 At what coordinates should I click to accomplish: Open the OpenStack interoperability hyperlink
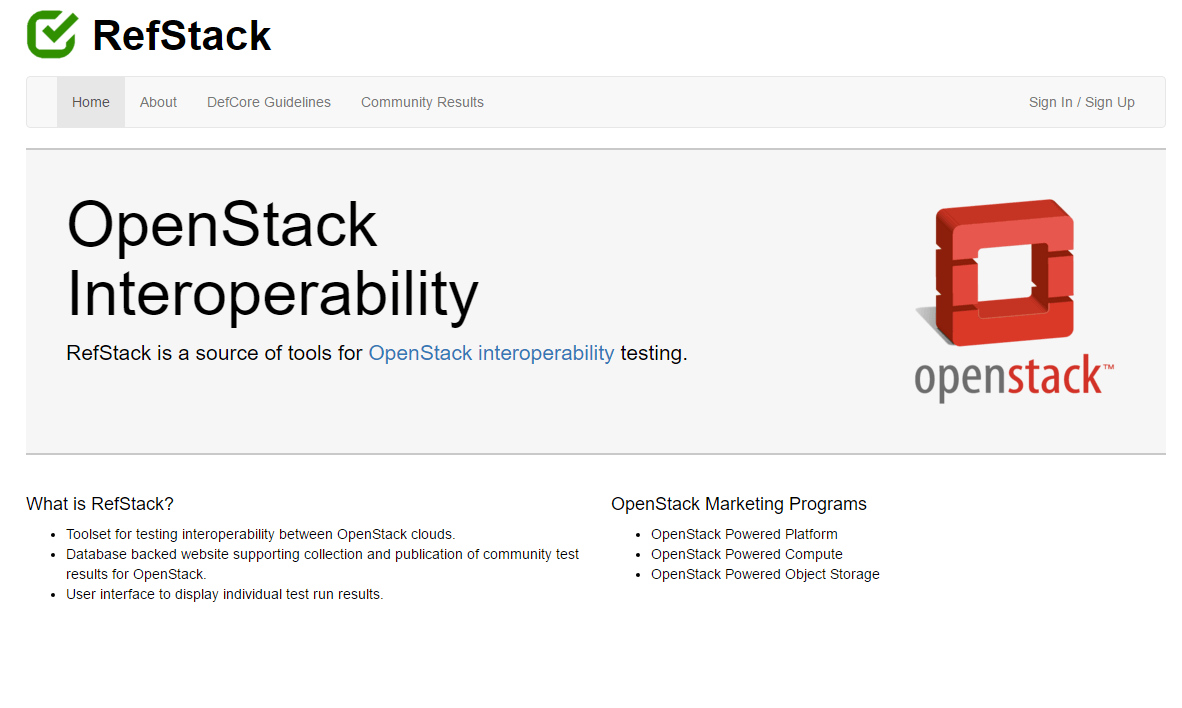pos(491,353)
